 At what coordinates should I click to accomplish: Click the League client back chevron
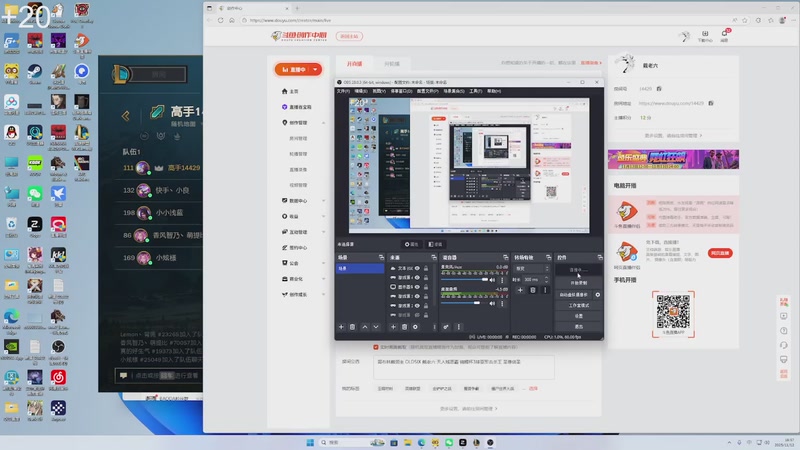click(x=126, y=116)
